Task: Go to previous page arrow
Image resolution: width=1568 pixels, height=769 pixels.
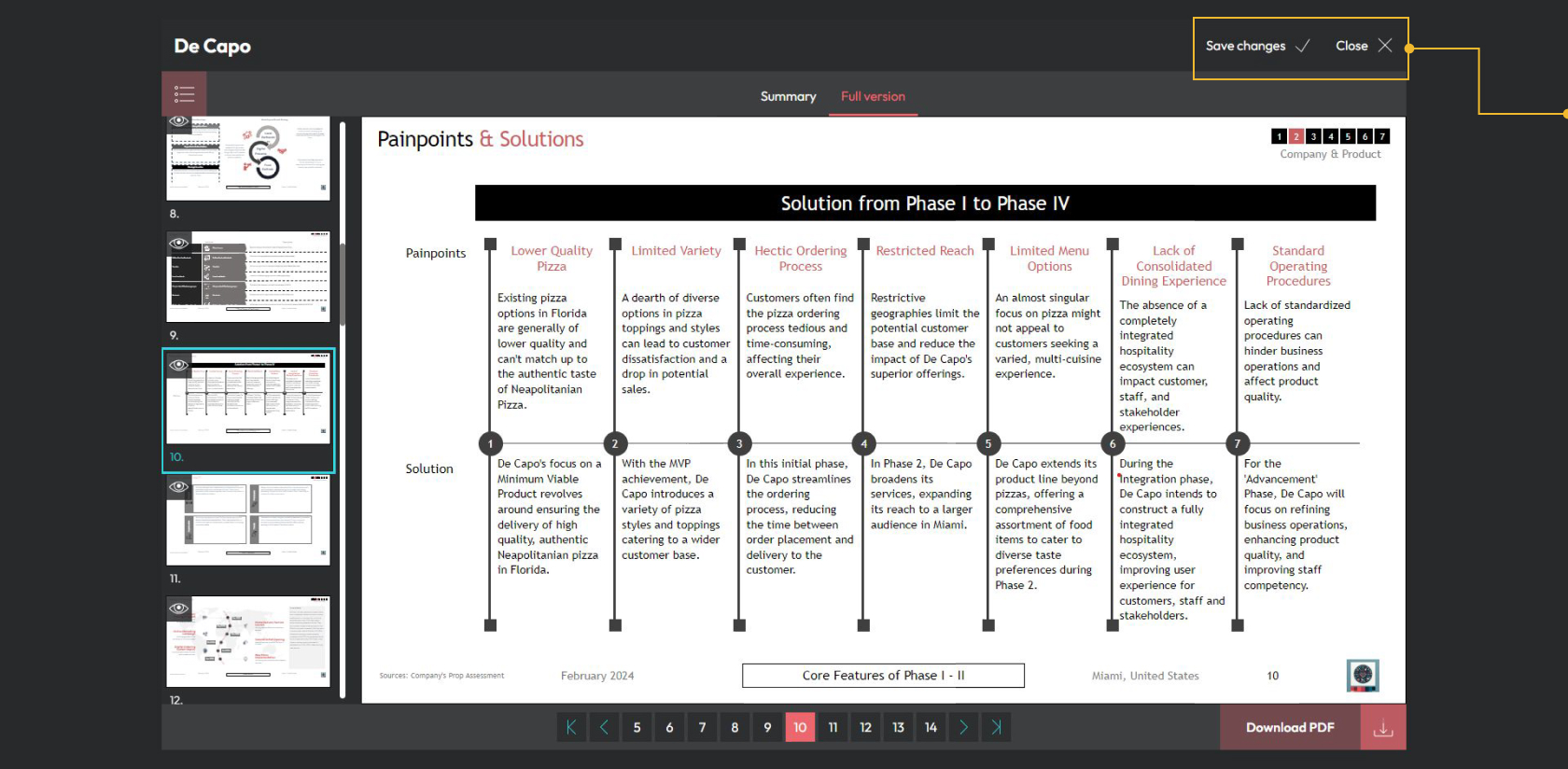Action: (604, 727)
